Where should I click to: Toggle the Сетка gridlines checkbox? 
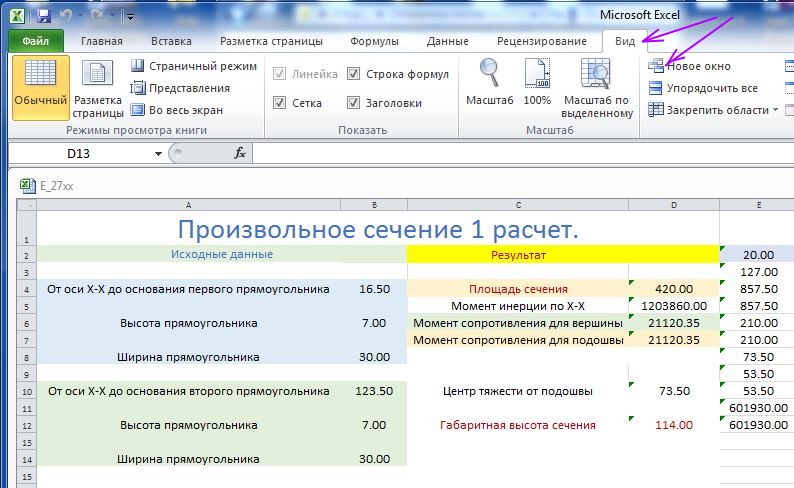pyautogui.click(x=280, y=102)
